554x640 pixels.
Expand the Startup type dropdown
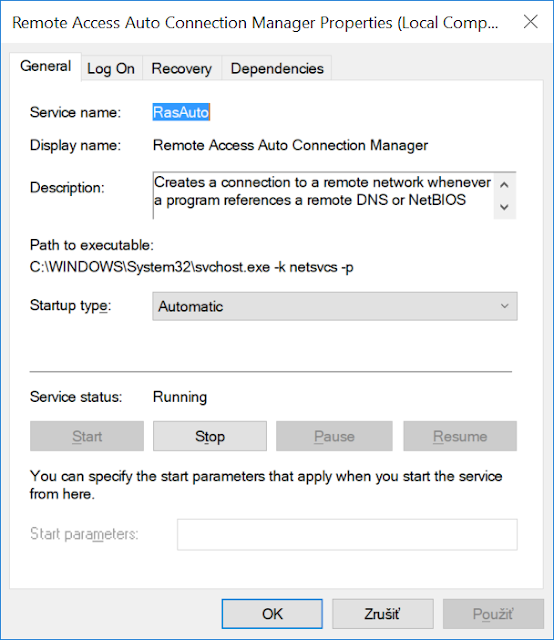coord(335,306)
